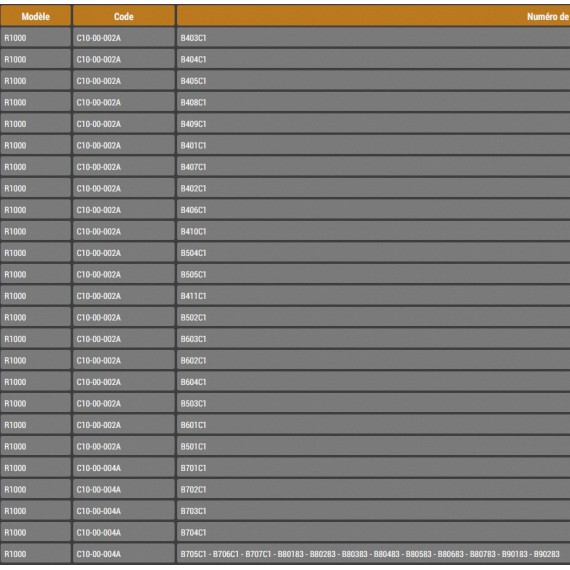Image resolution: width=570 pixels, height=570 pixels.
Task: Click model R1000 in the B404C1 row
Action: coord(15,59)
